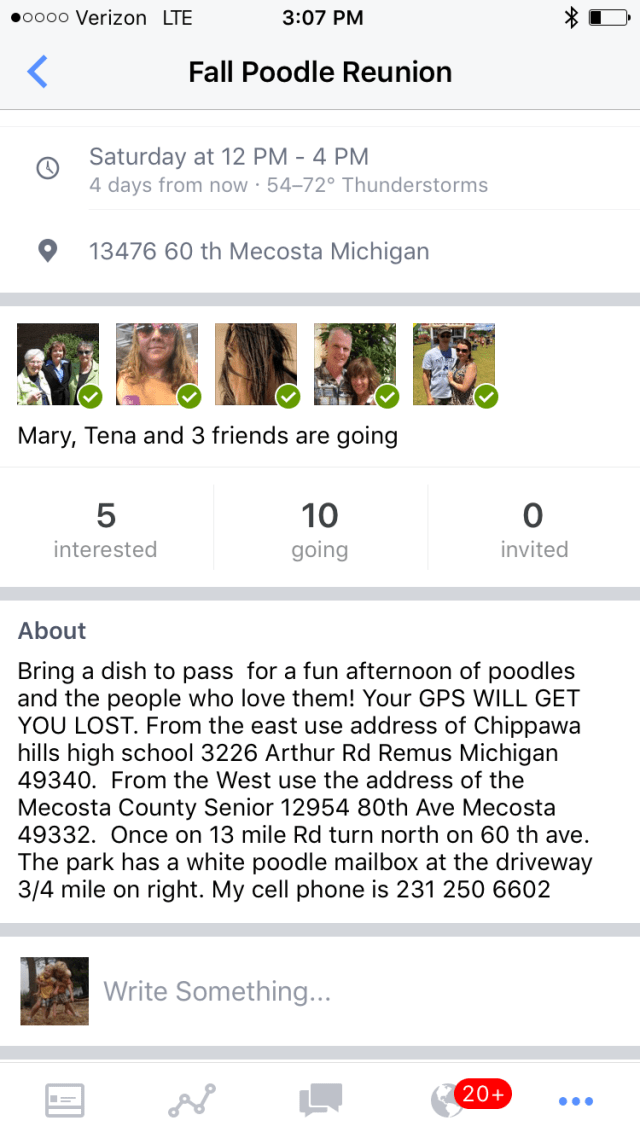
Task: Tap the back arrow
Action: 38,72
